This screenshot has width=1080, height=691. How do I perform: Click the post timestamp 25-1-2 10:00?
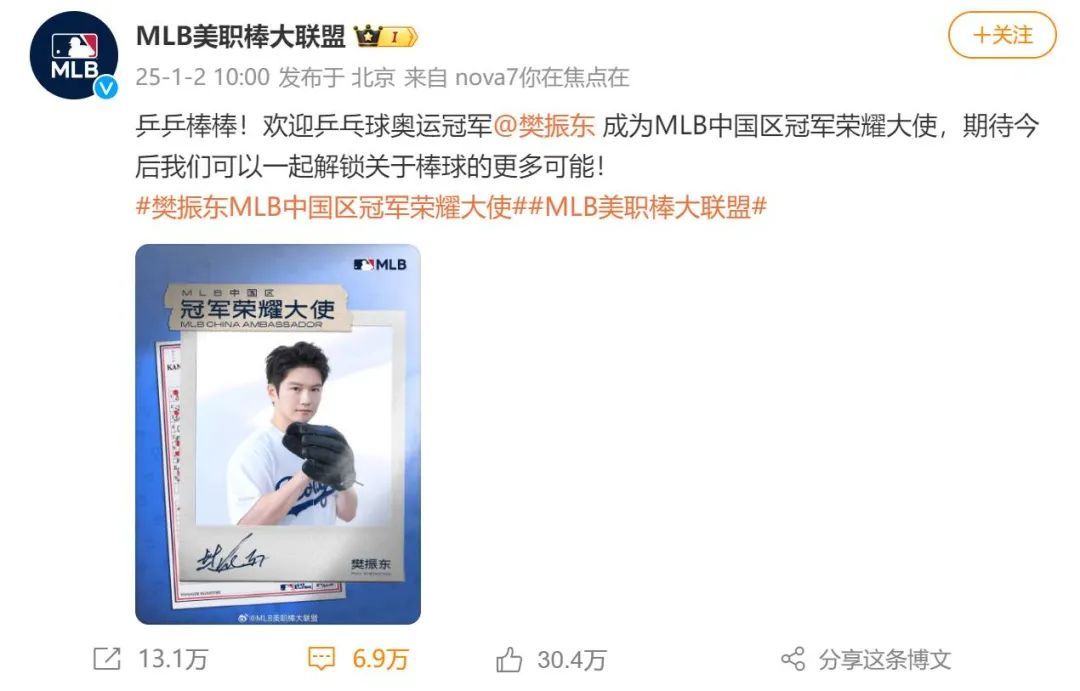(202, 77)
